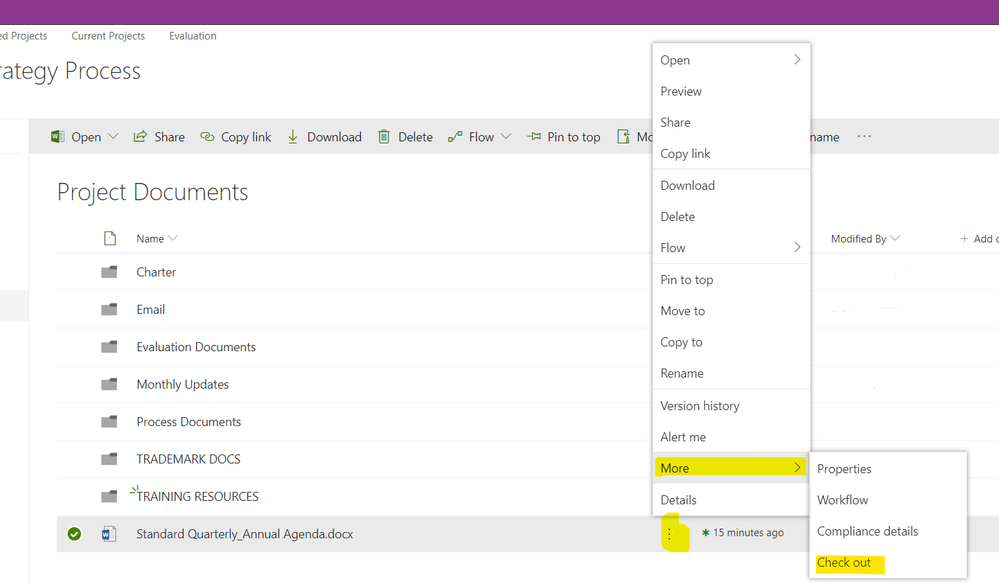
Task: Open the Name column sort dropdown
Action: coord(173,238)
